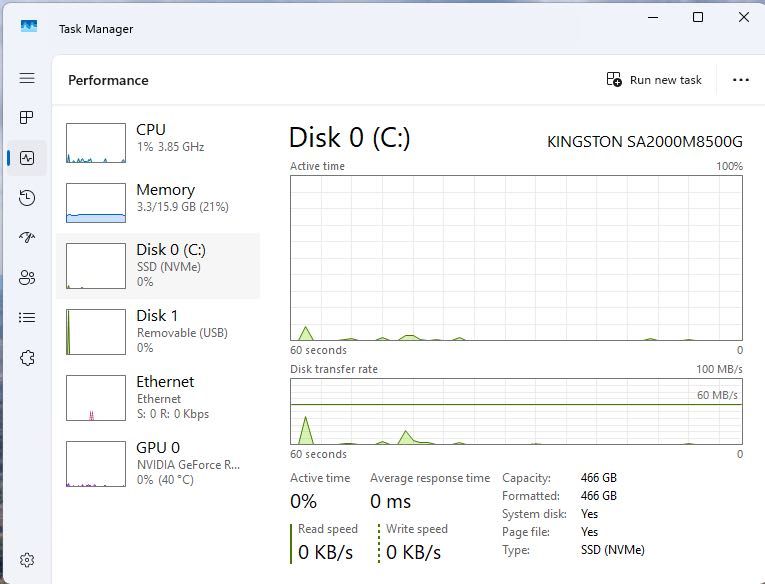Select the CPU performance item

[x=158, y=142]
